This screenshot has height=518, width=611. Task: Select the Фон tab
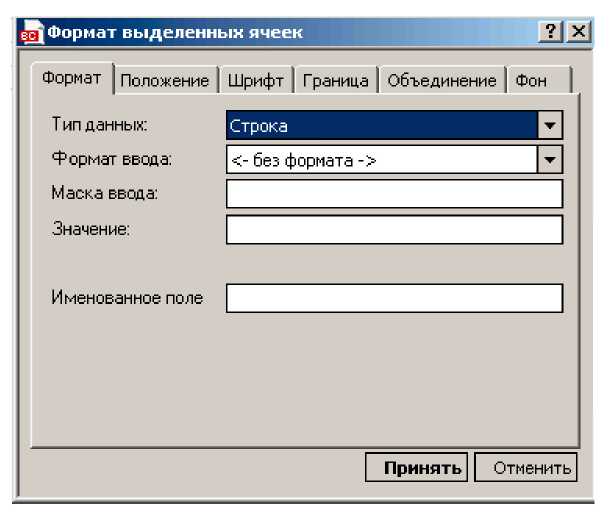point(539,81)
